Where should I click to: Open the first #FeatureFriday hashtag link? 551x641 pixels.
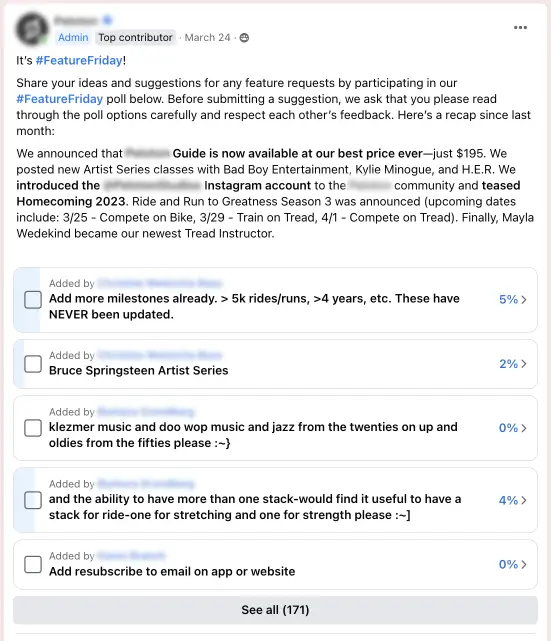coord(79,61)
